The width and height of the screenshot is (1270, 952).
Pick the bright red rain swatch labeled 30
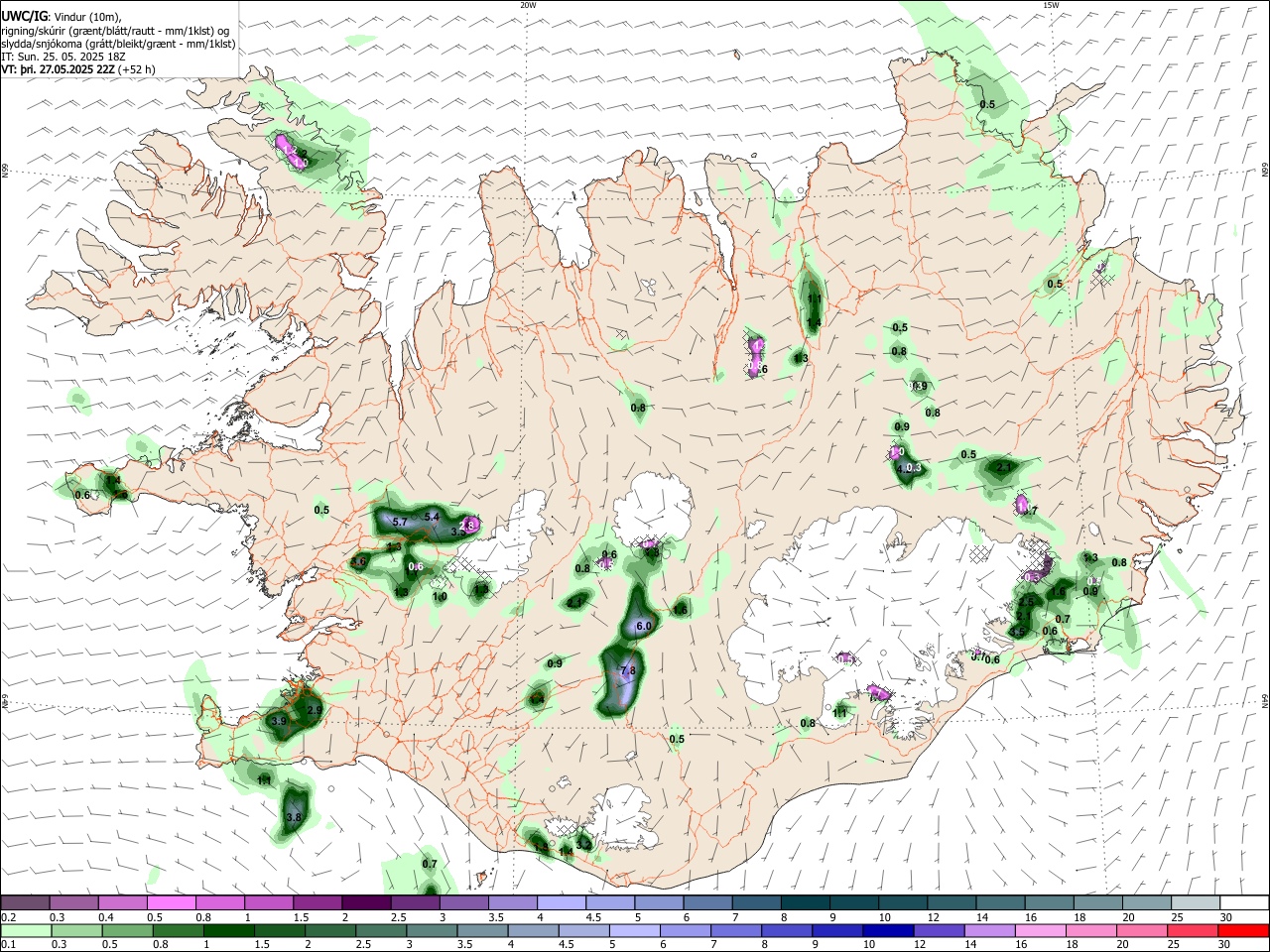click(x=1244, y=930)
